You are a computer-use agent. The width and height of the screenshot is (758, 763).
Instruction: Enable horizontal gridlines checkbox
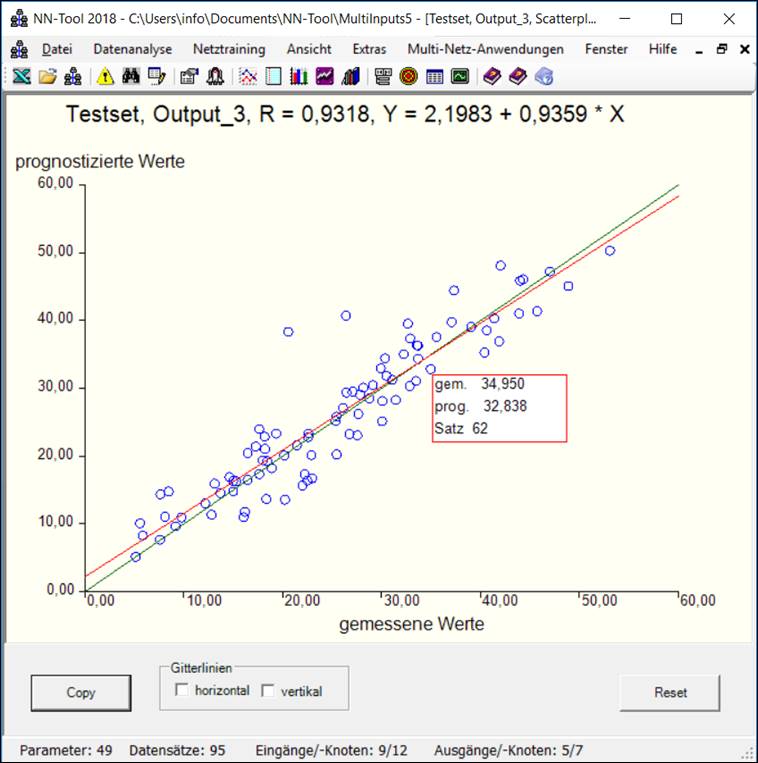pyautogui.click(x=182, y=690)
